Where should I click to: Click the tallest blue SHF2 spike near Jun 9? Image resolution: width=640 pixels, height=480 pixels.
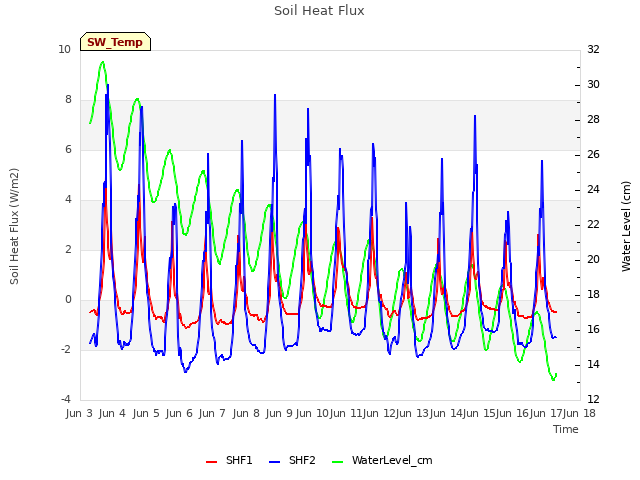point(275,95)
